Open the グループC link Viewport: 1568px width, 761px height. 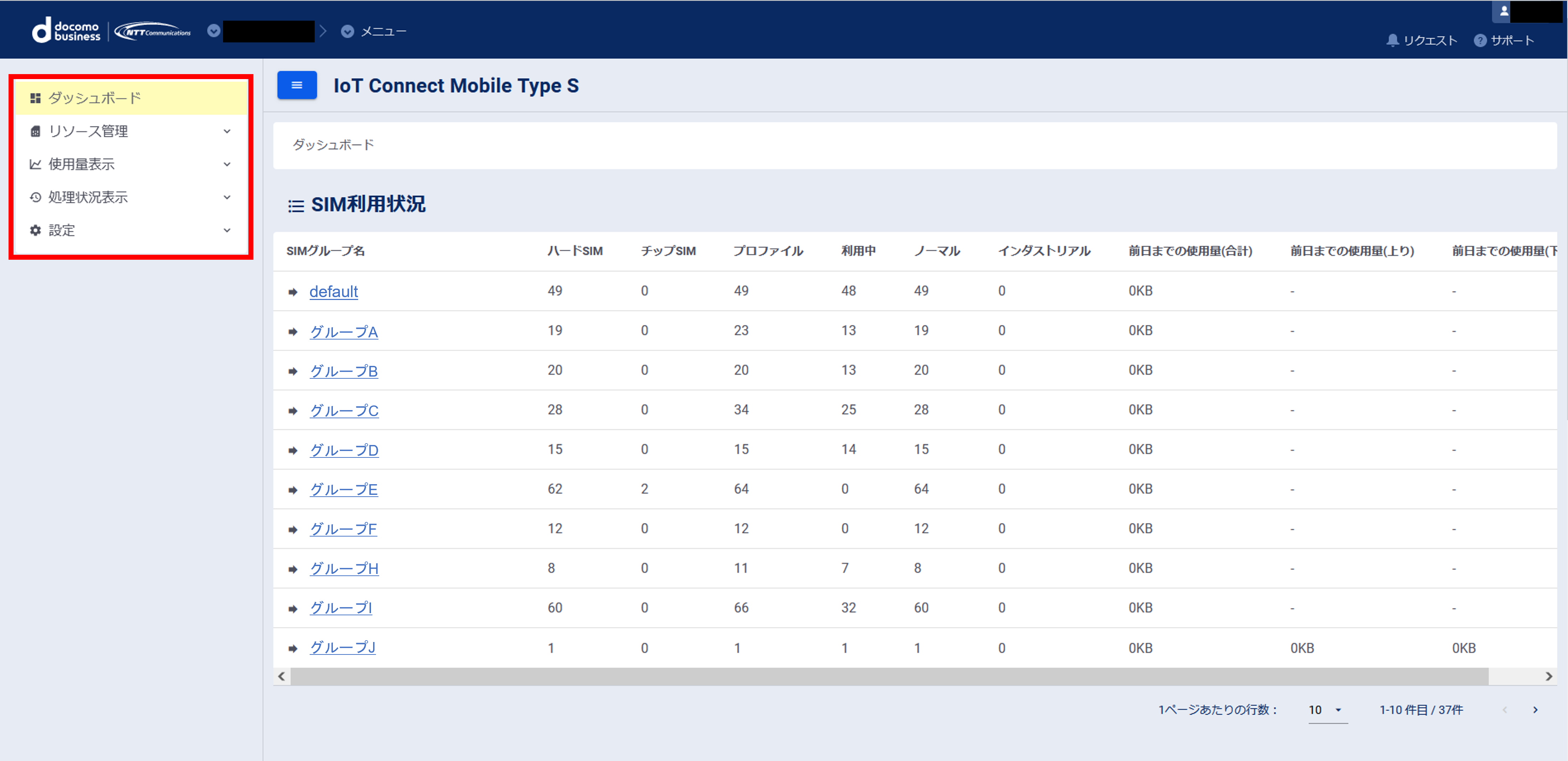point(344,411)
